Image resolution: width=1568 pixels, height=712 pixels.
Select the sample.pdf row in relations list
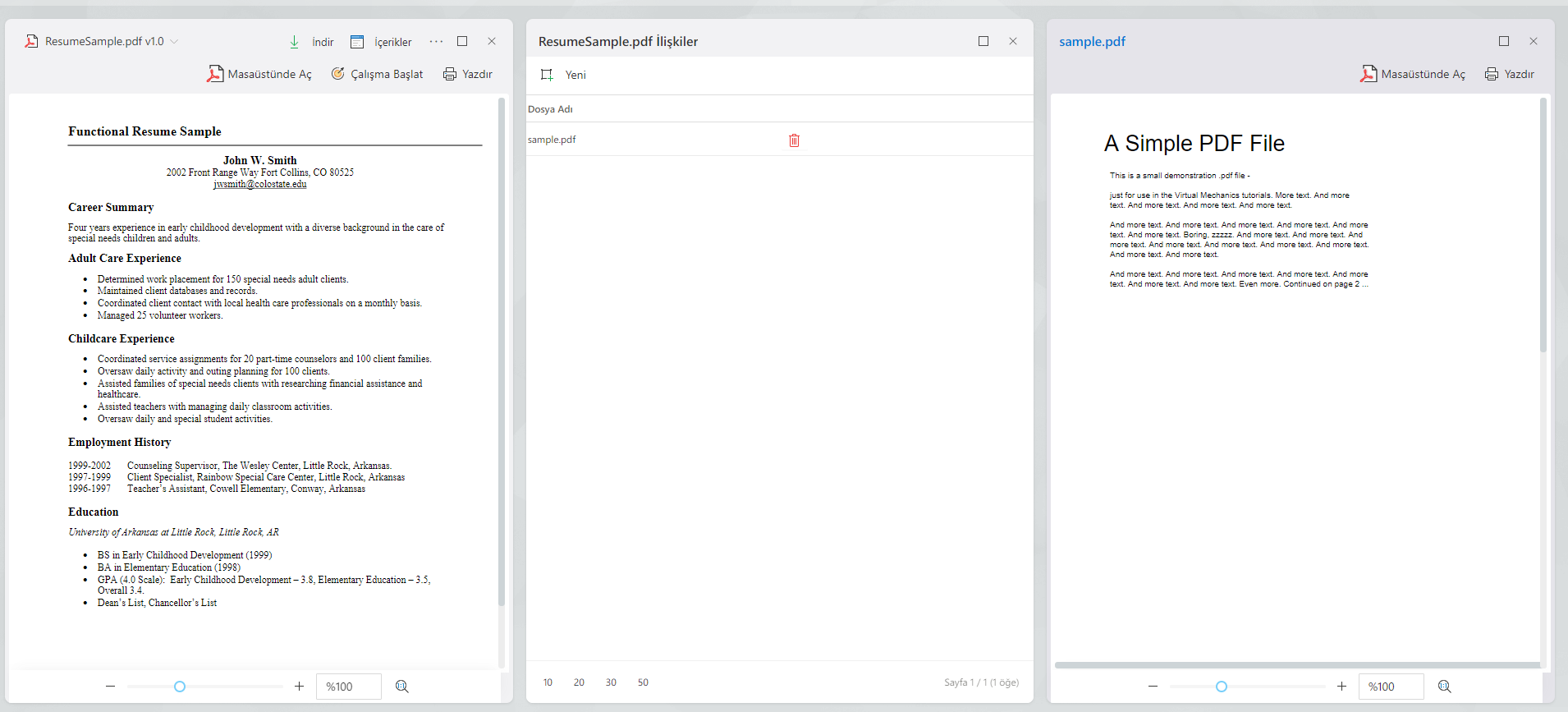pyautogui.click(x=779, y=140)
